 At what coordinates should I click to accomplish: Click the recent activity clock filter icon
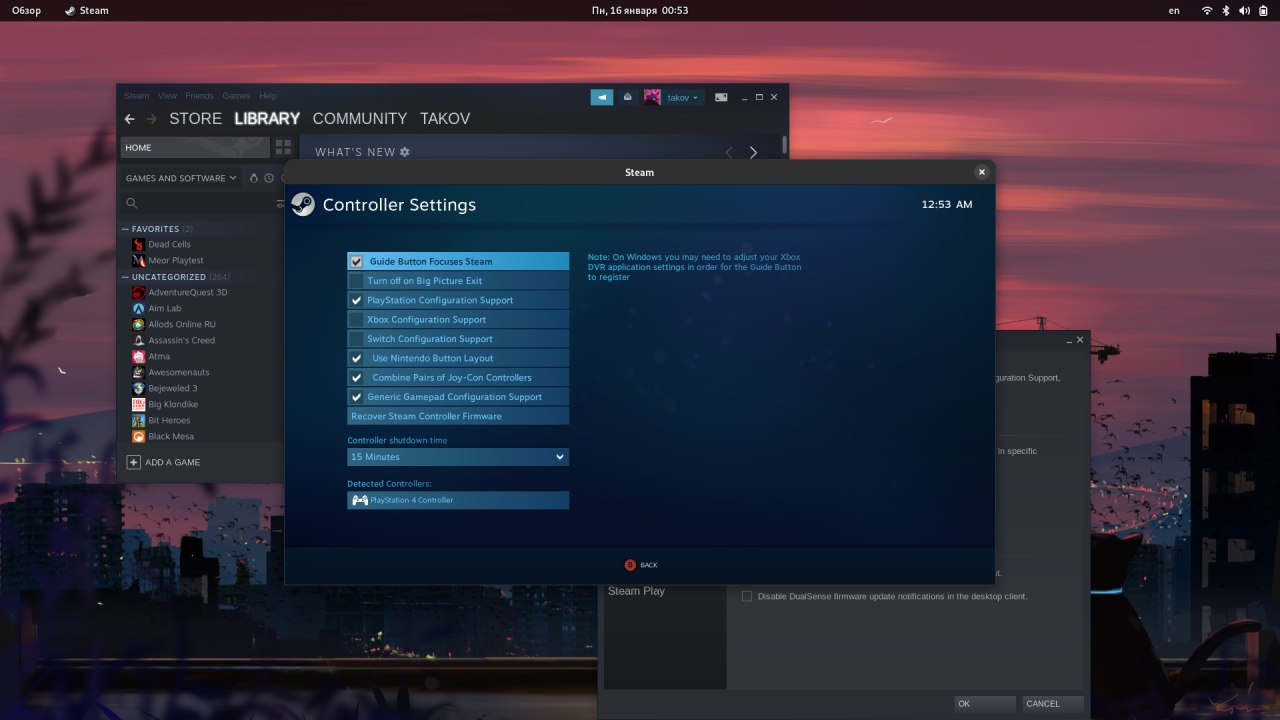tap(269, 178)
